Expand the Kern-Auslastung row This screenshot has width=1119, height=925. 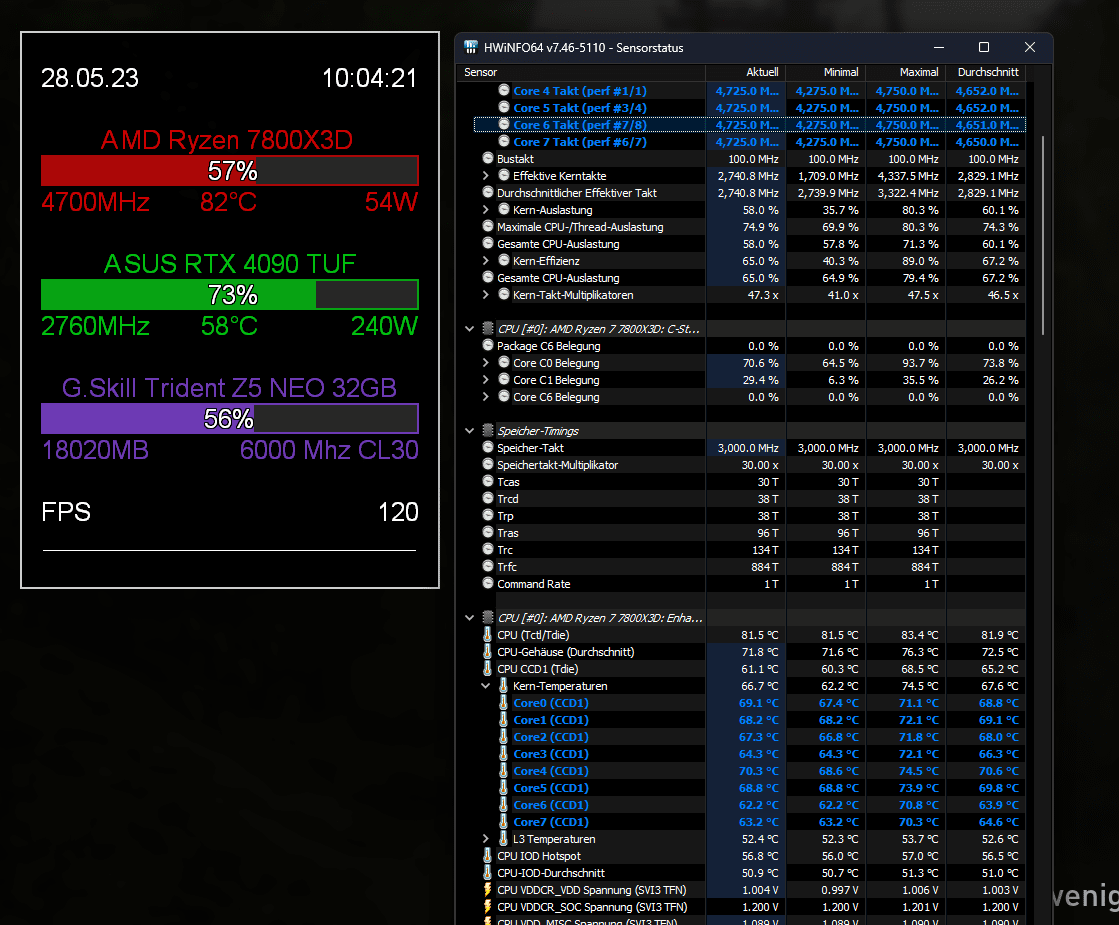[x=486, y=210]
